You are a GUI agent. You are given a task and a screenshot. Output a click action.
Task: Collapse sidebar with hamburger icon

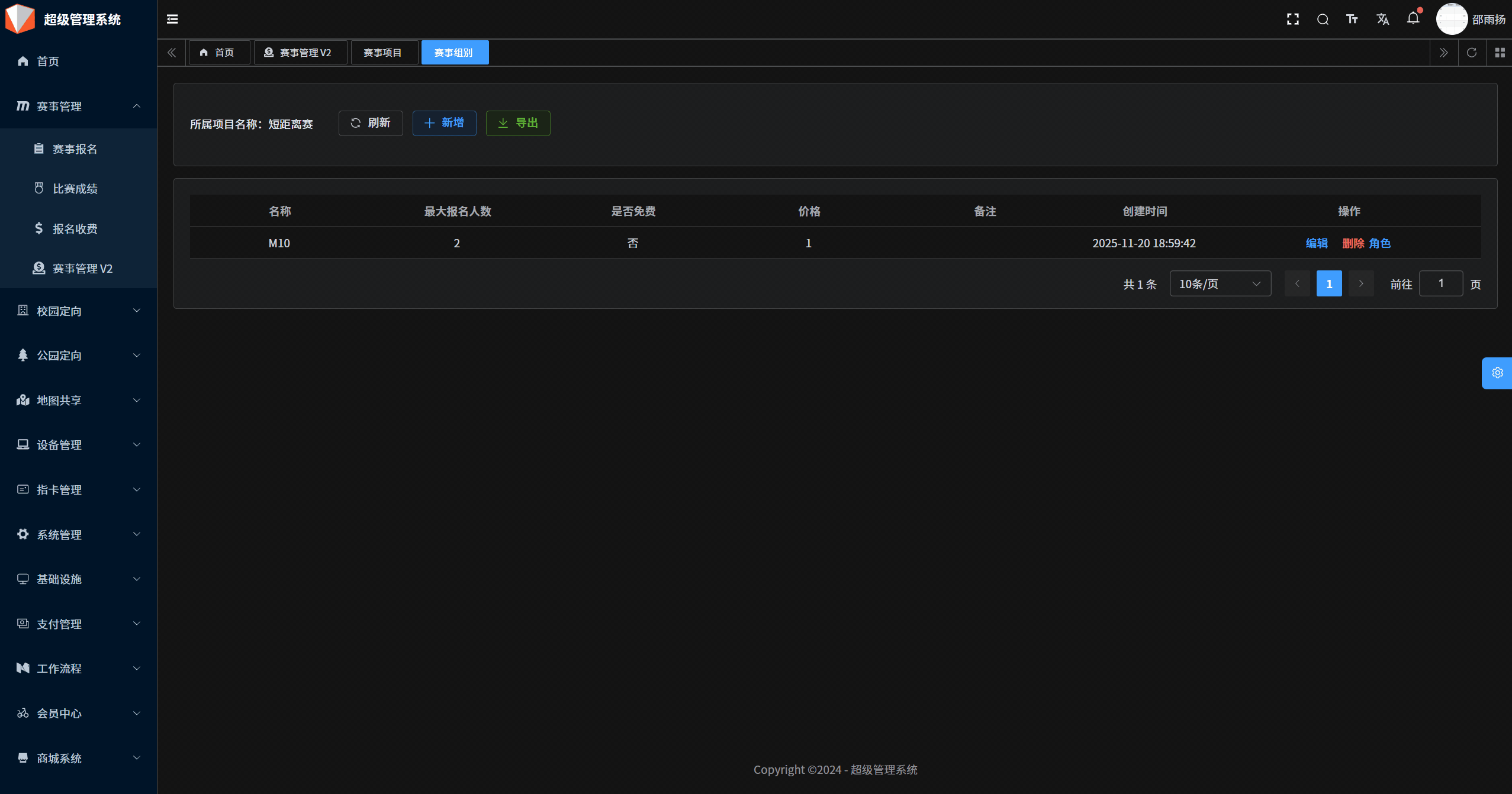click(172, 20)
